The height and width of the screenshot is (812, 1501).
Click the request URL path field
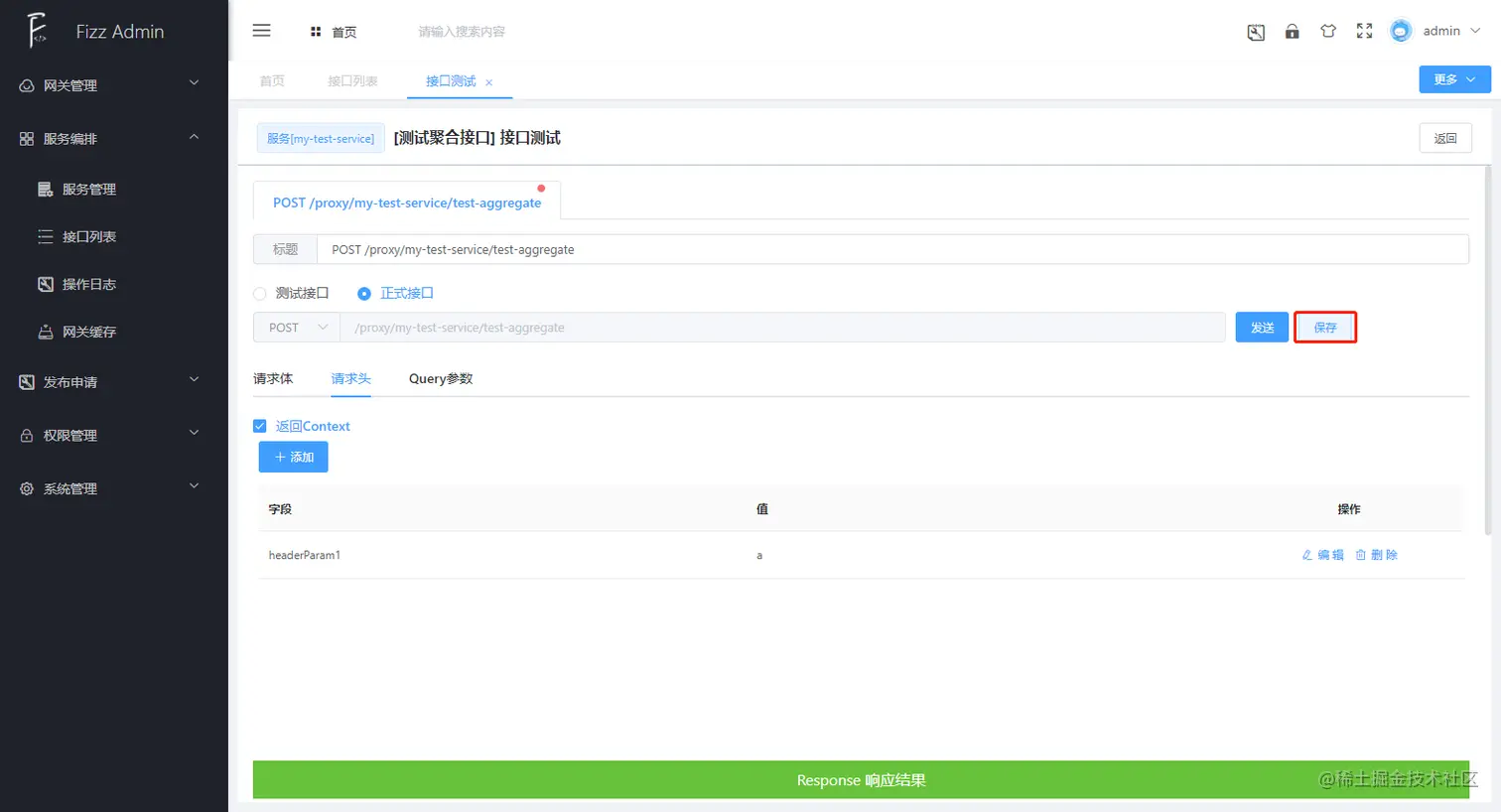tap(782, 328)
